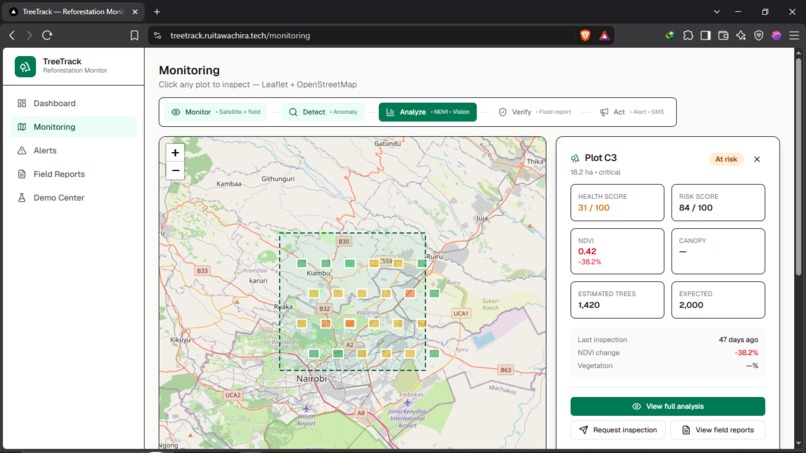Open the Brave Wallet icon

[x=723, y=35]
